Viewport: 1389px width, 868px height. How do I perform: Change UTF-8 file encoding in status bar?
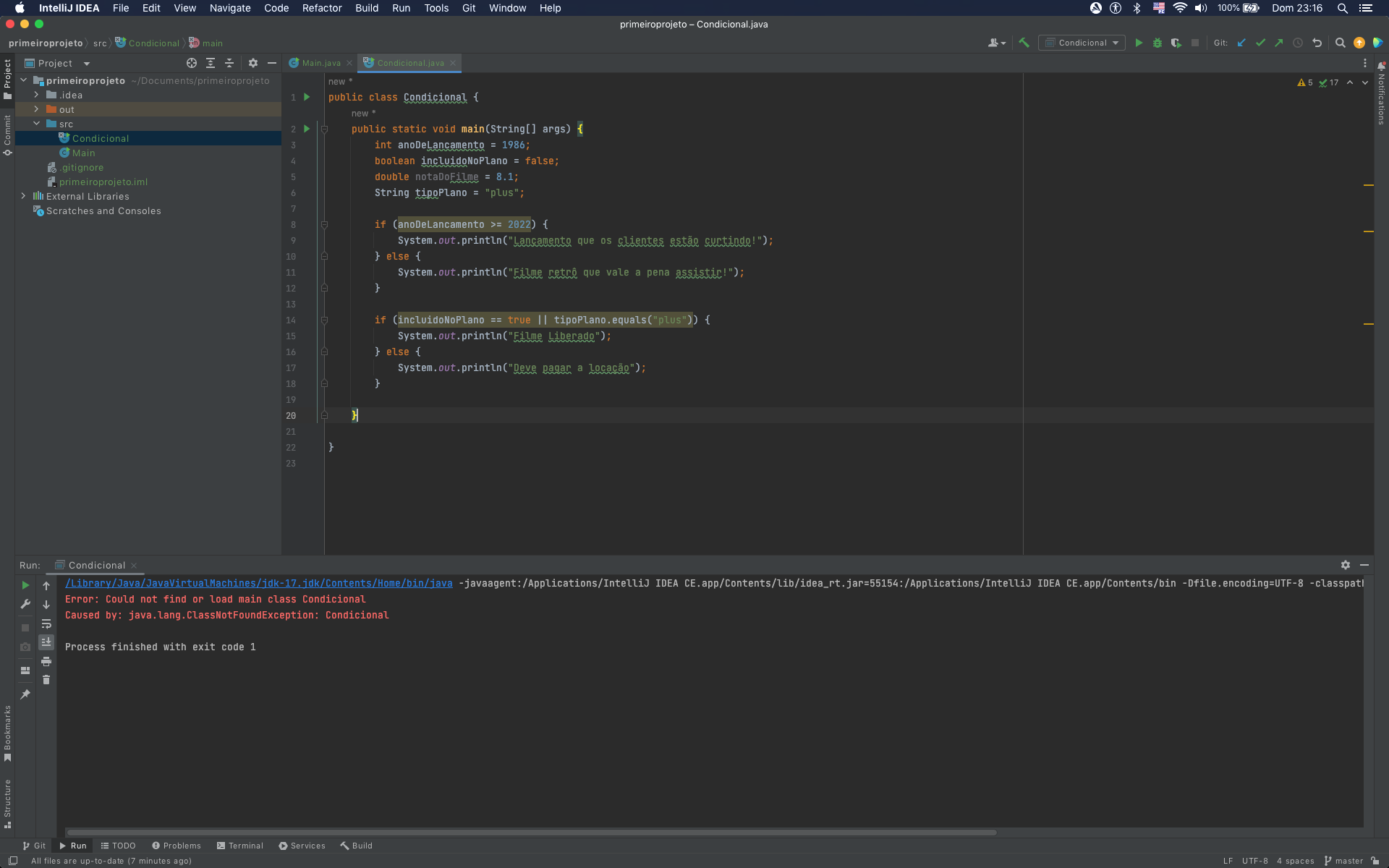click(x=1255, y=861)
